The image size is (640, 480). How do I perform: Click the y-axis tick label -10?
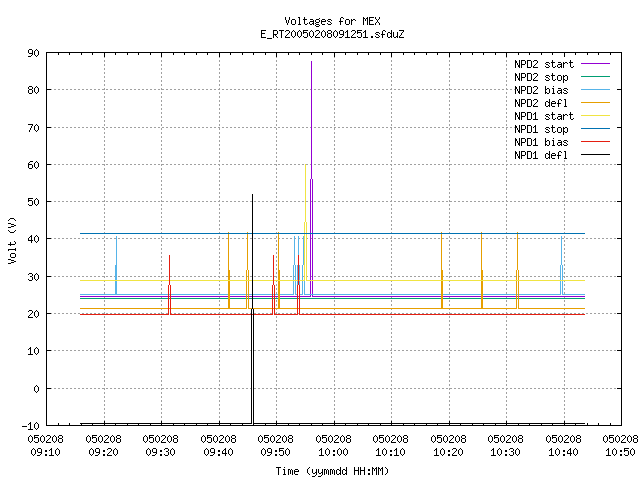coord(31,426)
